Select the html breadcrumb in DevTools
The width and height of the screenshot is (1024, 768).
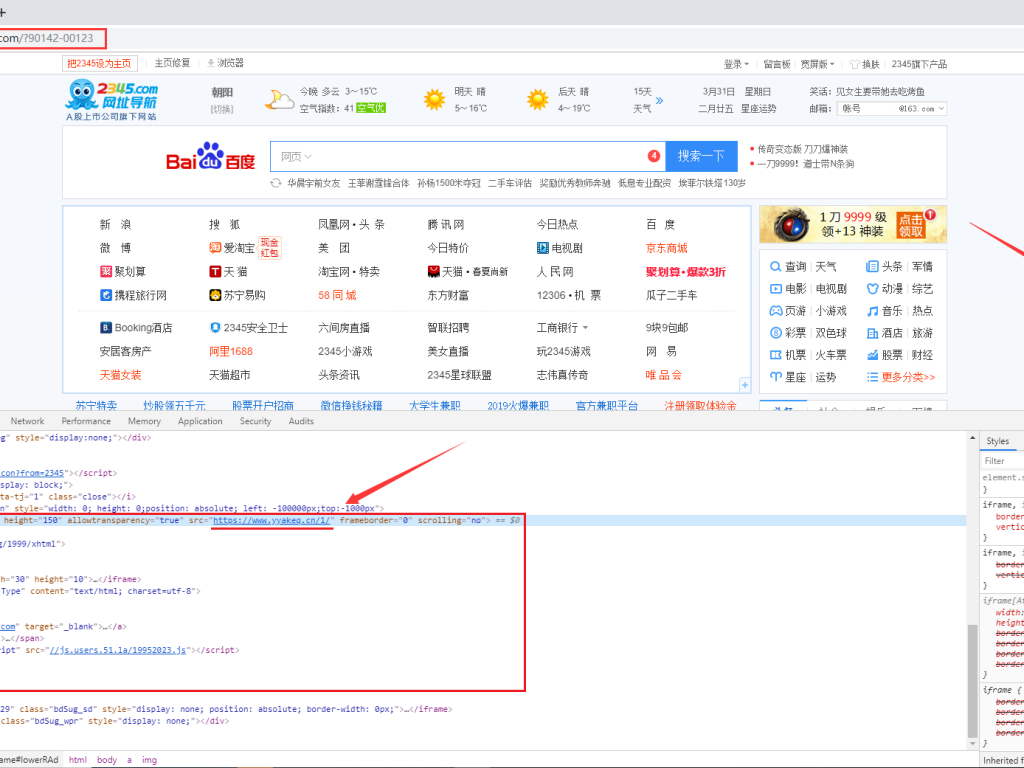(x=78, y=760)
